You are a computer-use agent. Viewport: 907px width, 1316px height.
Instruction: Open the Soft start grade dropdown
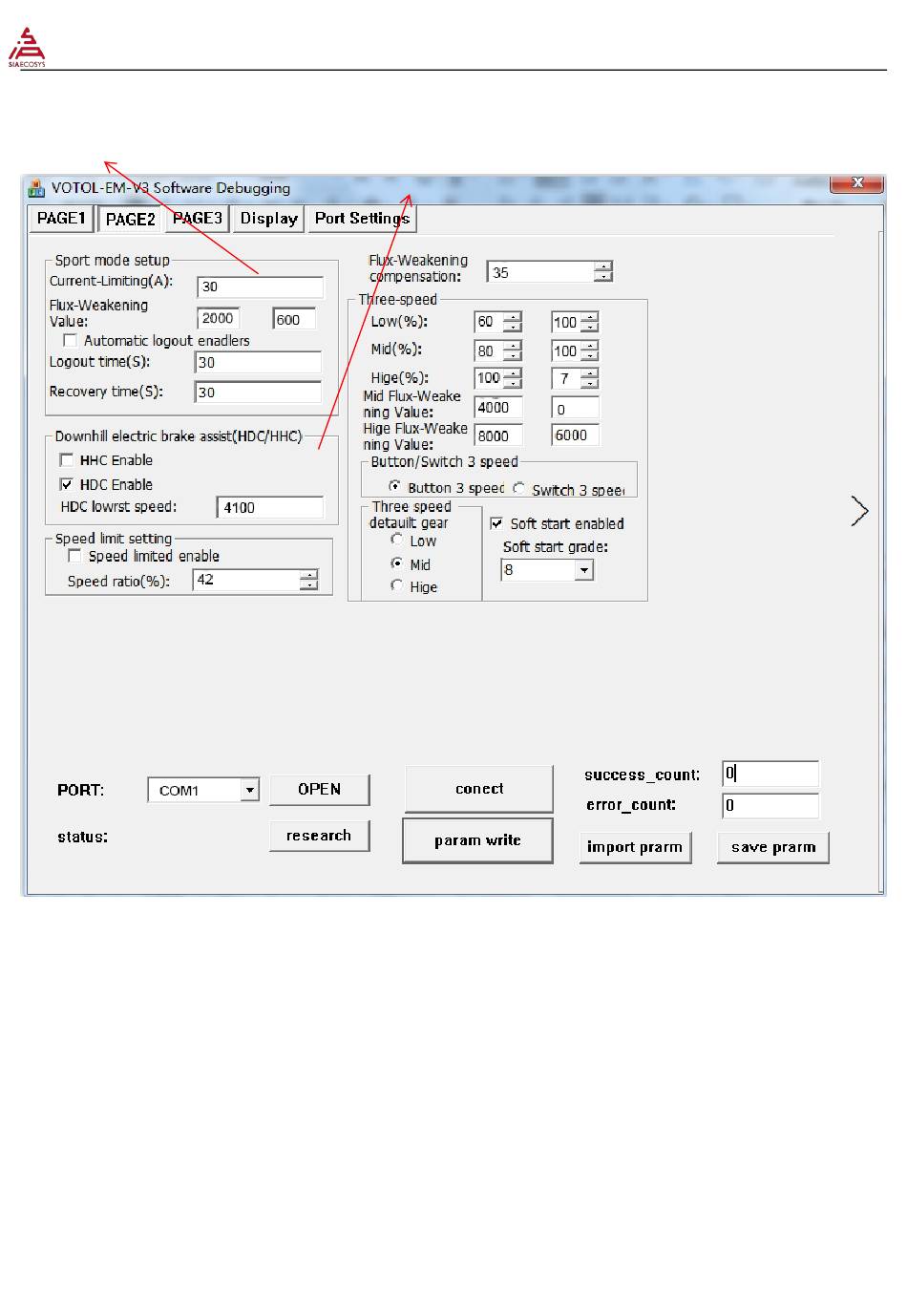584,570
